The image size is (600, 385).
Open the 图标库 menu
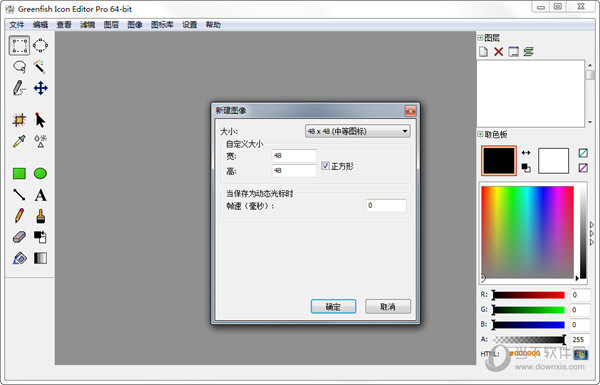pyautogui.click(x=162, y=25)
